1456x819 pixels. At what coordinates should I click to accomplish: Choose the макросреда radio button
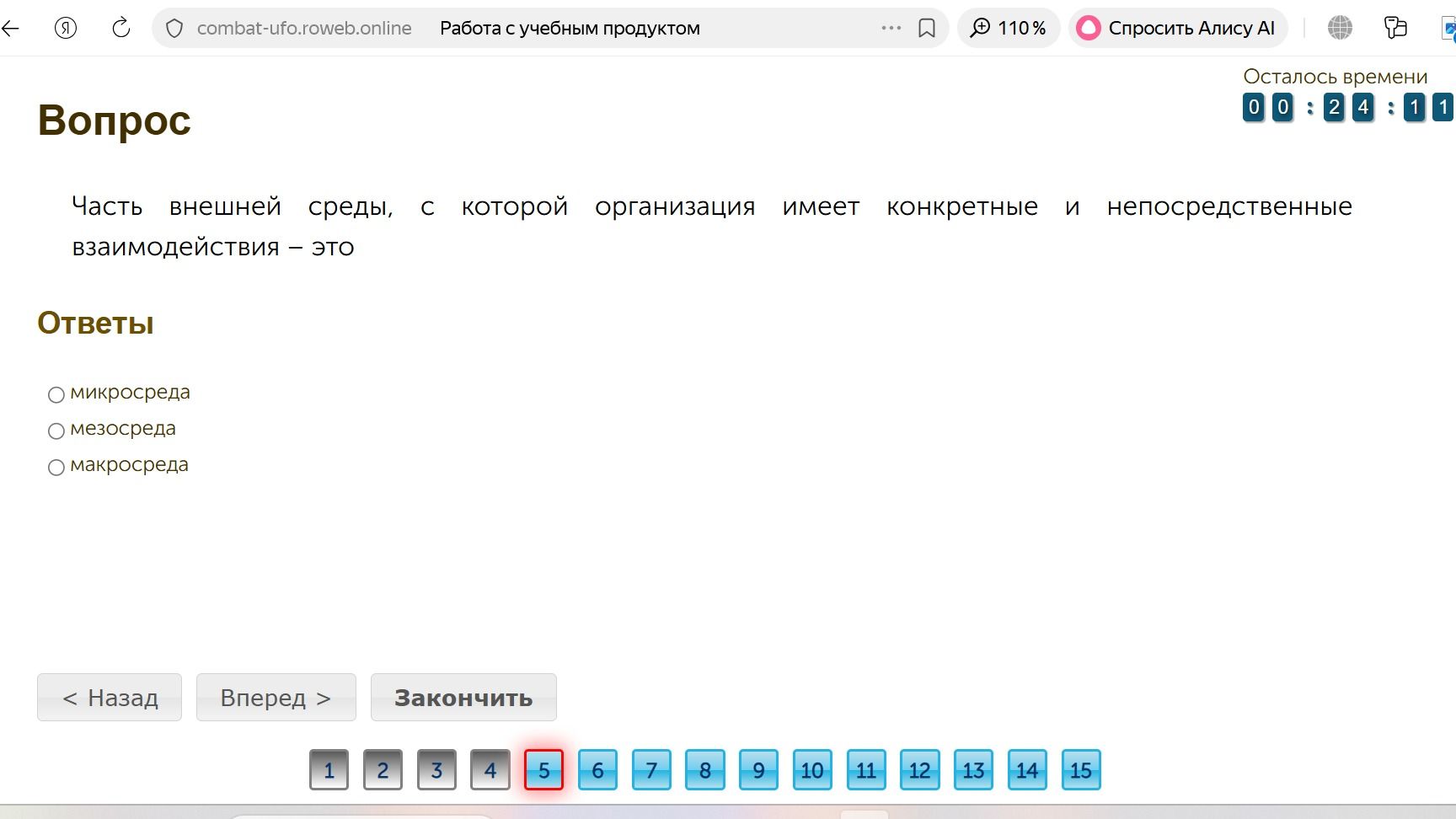[x=56, y=467]
